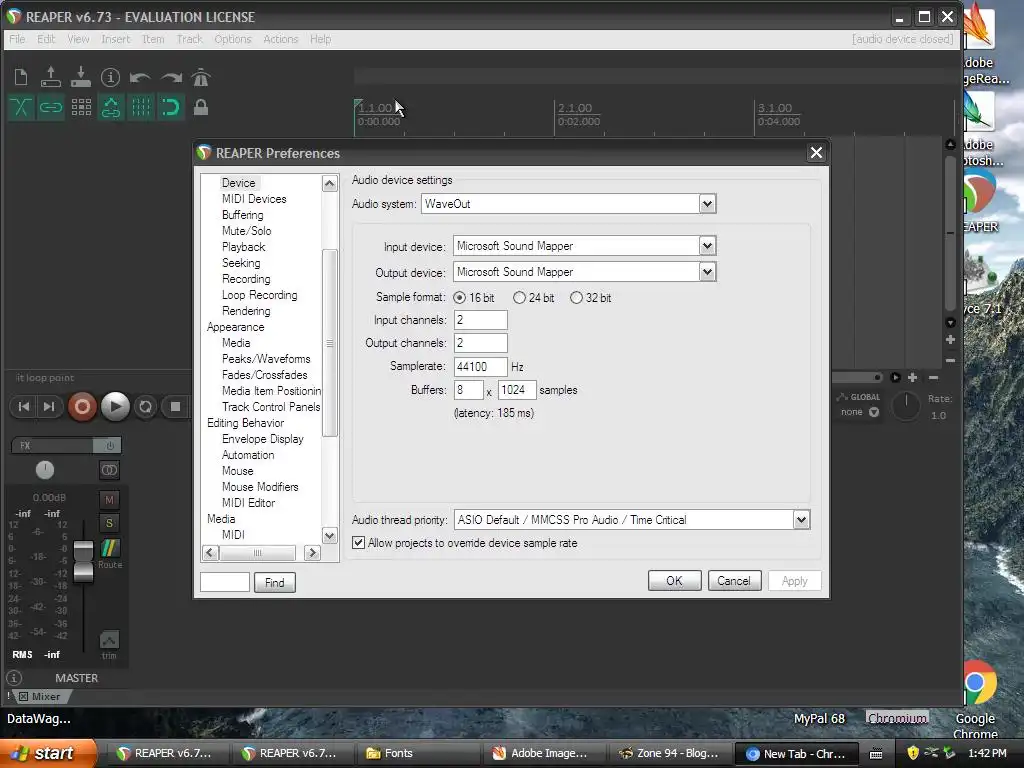Solo the master track S button
Screen dimensions: 1024x768
tap(109, 523)
